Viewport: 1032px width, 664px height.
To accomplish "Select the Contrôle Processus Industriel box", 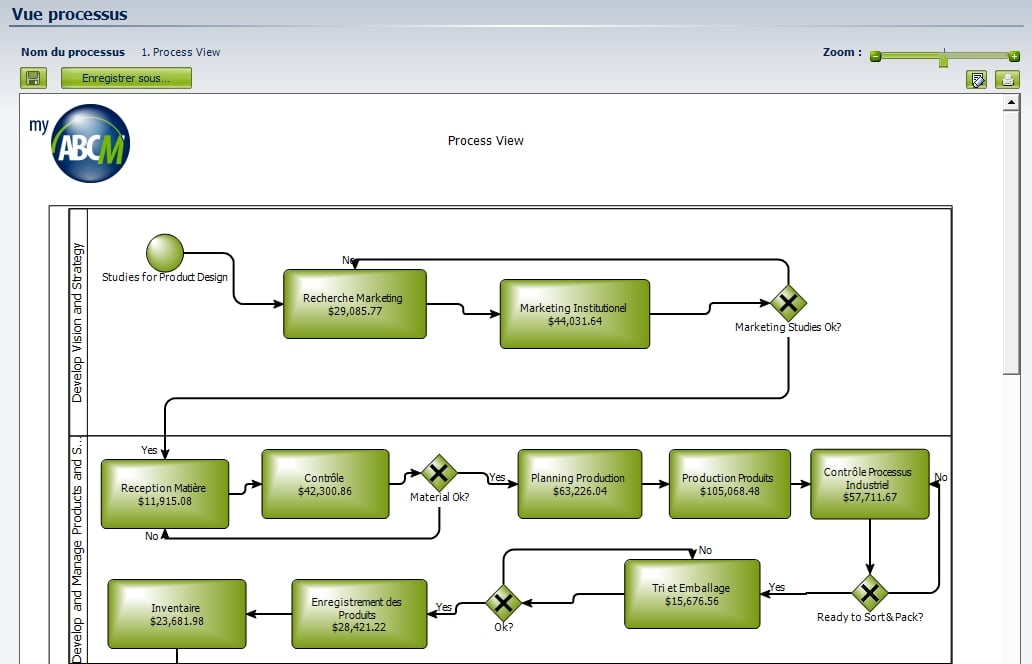I will click(x=869, y=484).
